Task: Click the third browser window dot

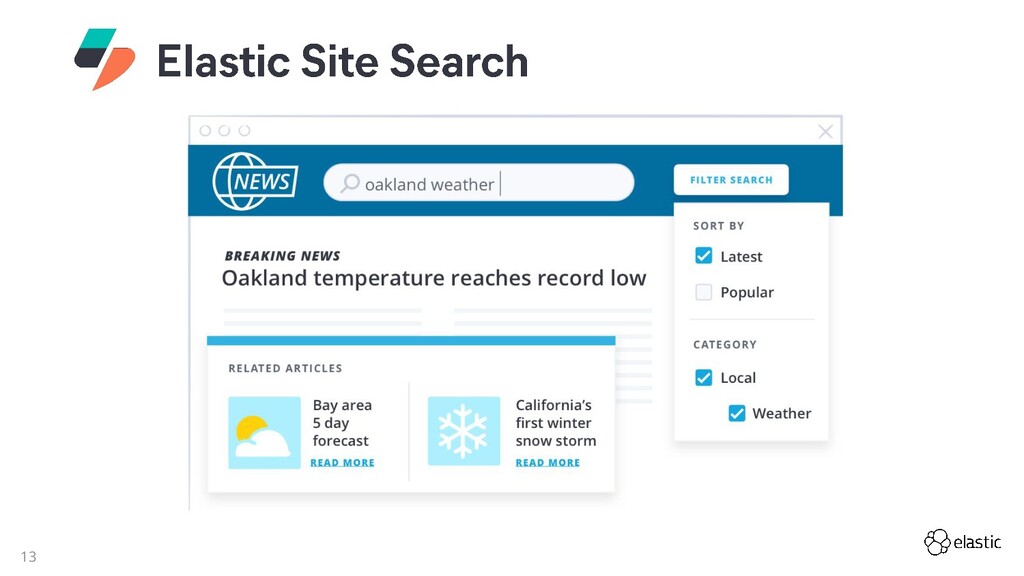Action: pyautogui.click(x=244, y=131)
